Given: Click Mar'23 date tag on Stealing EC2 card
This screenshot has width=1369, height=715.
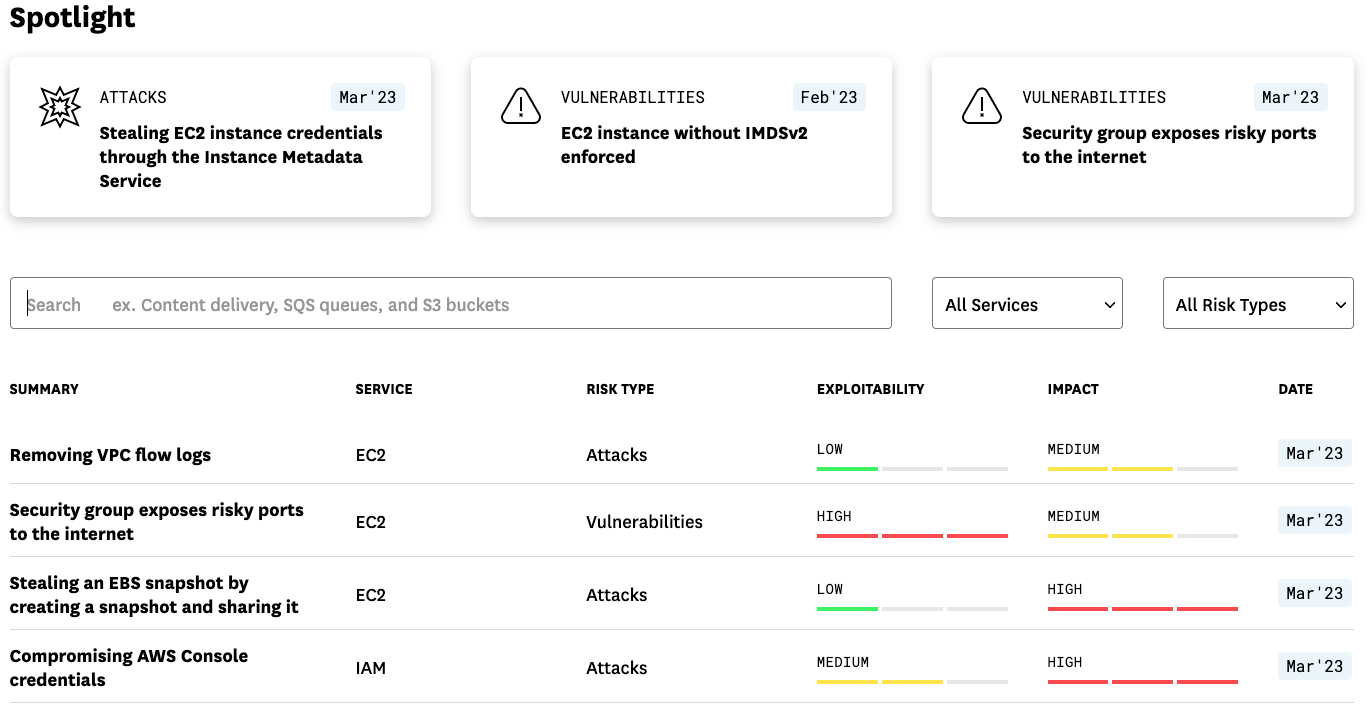Looking at the screenshot, I should coord(368,97).
